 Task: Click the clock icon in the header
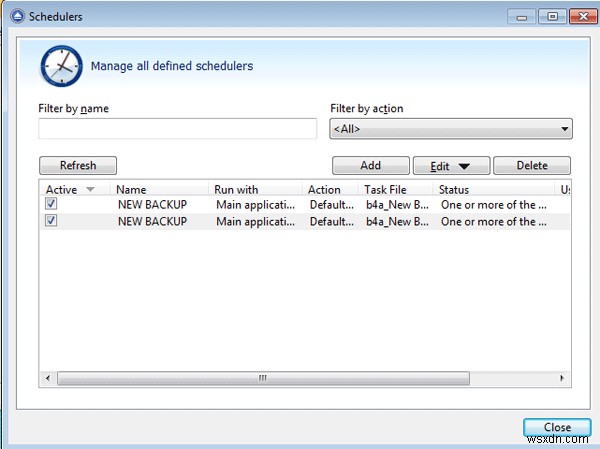tap(61, 66)
